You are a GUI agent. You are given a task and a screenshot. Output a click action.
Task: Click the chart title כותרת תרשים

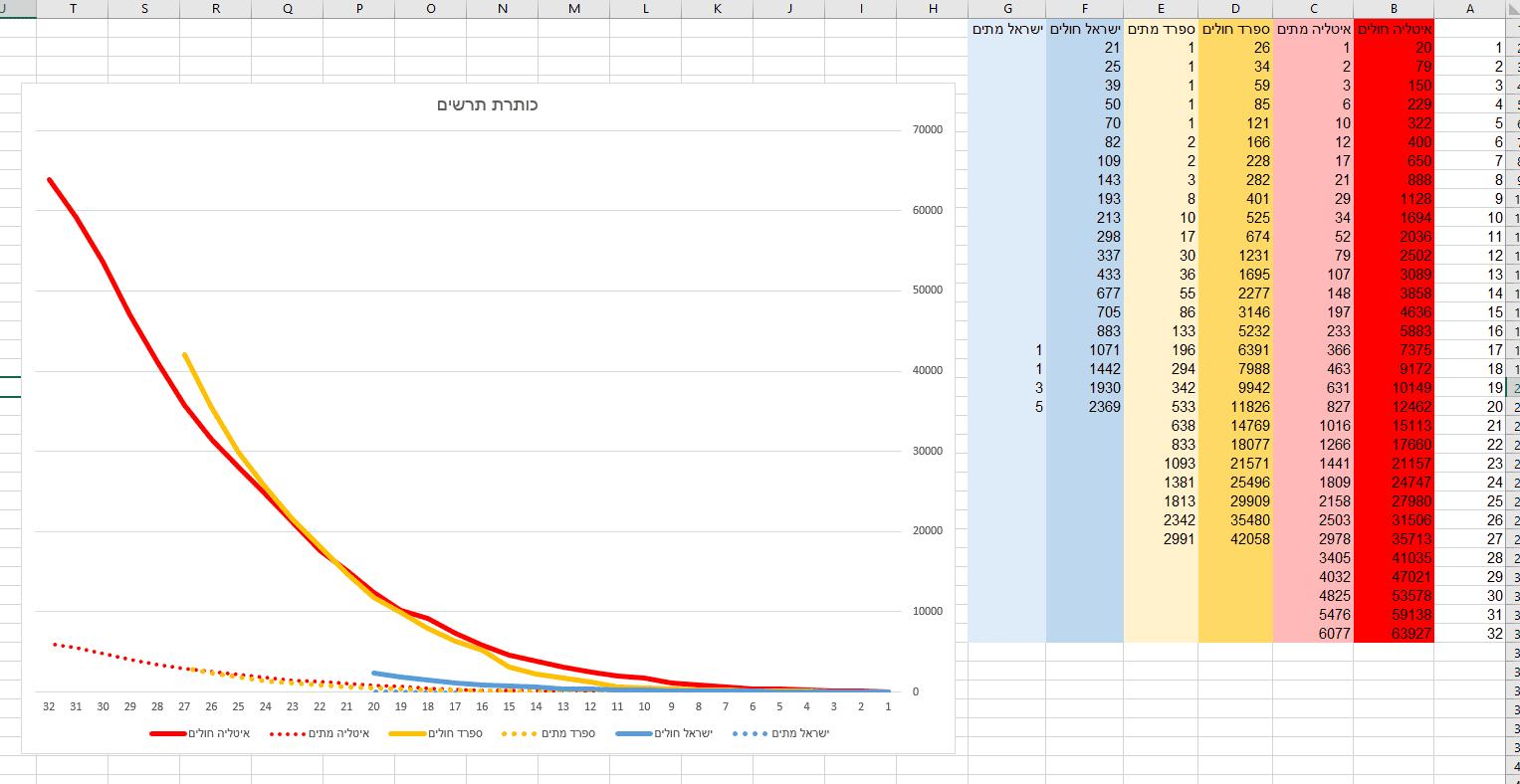point(488,104)
